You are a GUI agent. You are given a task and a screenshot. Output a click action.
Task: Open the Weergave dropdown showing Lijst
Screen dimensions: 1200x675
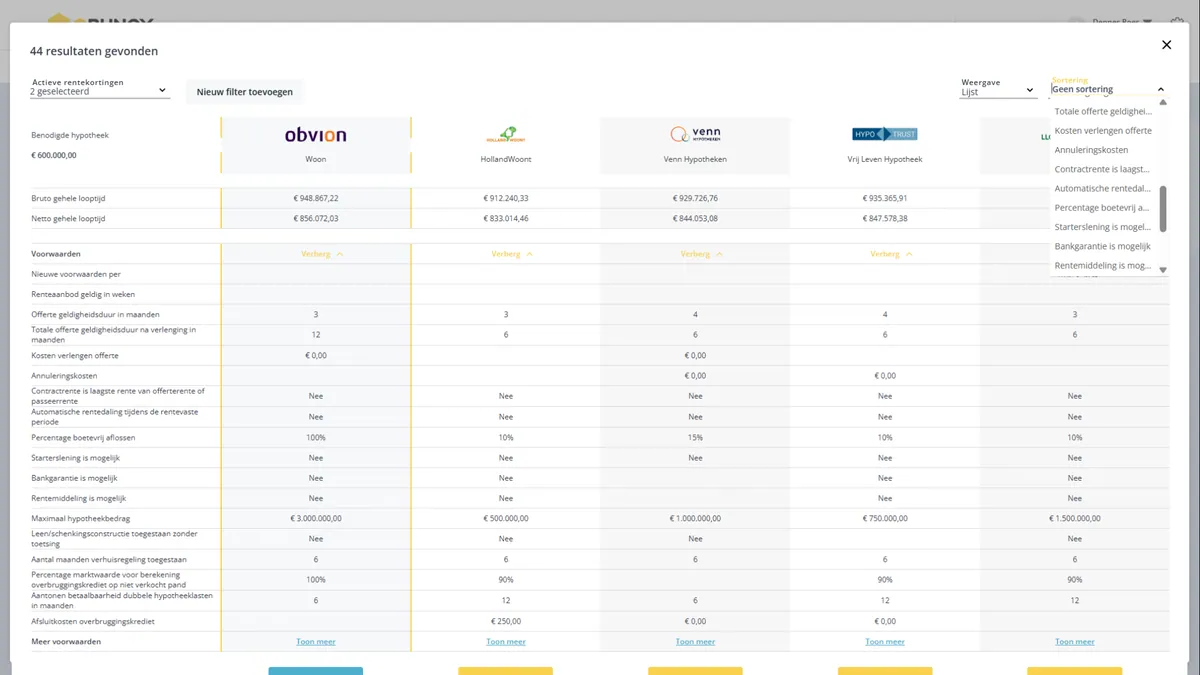pos(998,91)
